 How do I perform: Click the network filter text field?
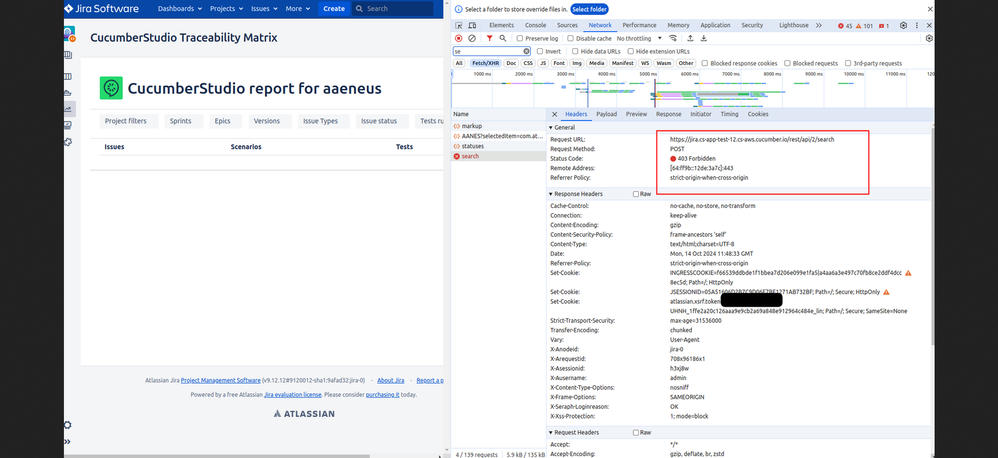(491, 51)
